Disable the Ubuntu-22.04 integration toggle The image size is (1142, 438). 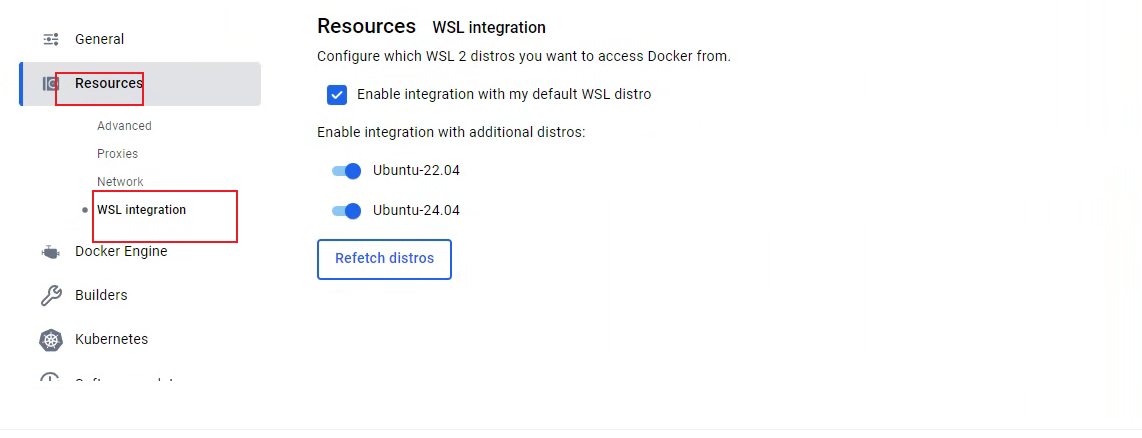[x=346, y=171]
